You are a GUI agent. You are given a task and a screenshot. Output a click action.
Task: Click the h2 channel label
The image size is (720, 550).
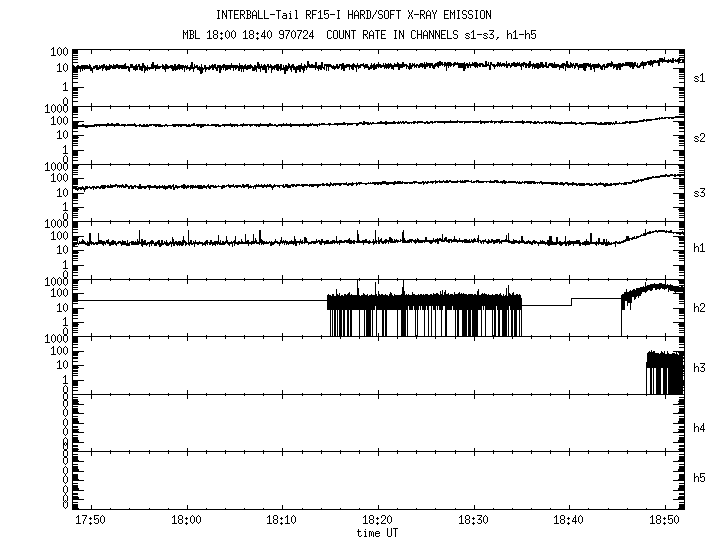(x=700, y=310)
